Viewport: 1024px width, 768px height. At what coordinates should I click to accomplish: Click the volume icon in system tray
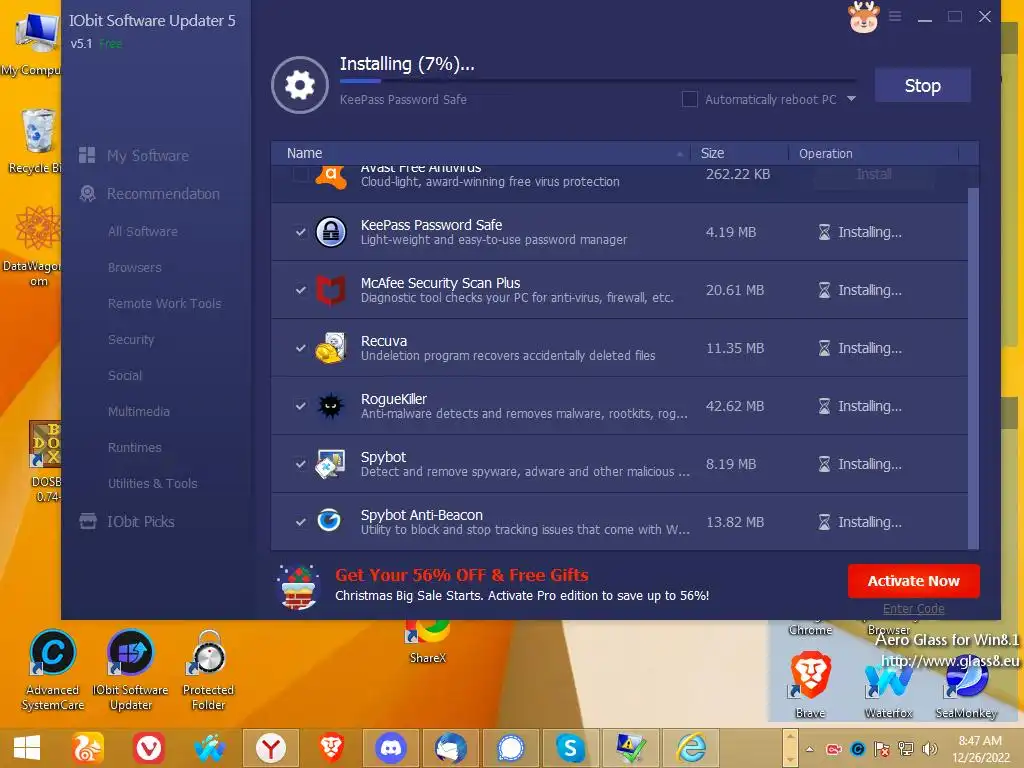(929, 749)
